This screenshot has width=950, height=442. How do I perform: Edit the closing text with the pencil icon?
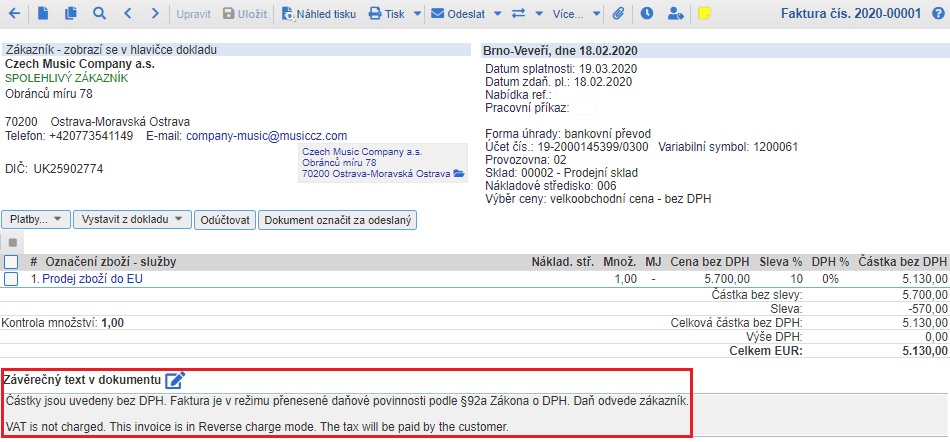(x=176, y=380)
